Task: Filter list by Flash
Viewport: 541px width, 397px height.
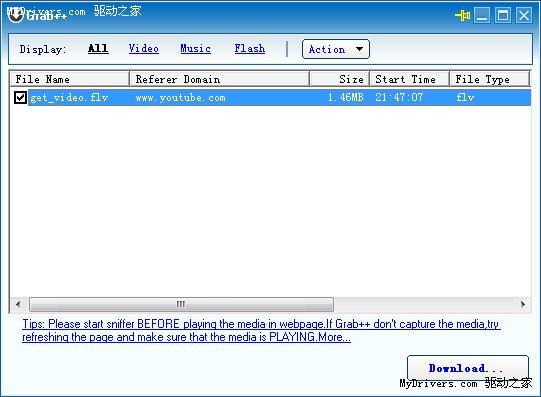Action: tap(249, 49)
